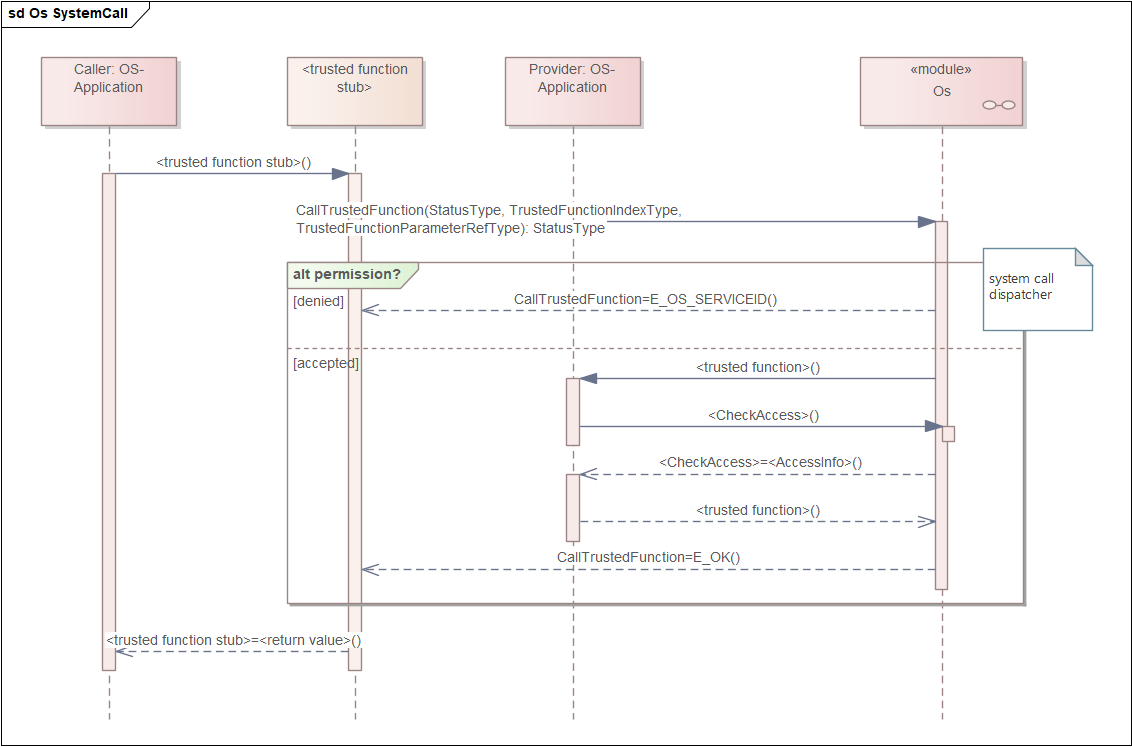The image size is (1132, 747).
Task: Select the folded corner of the note
Action: coord(1084,257)
